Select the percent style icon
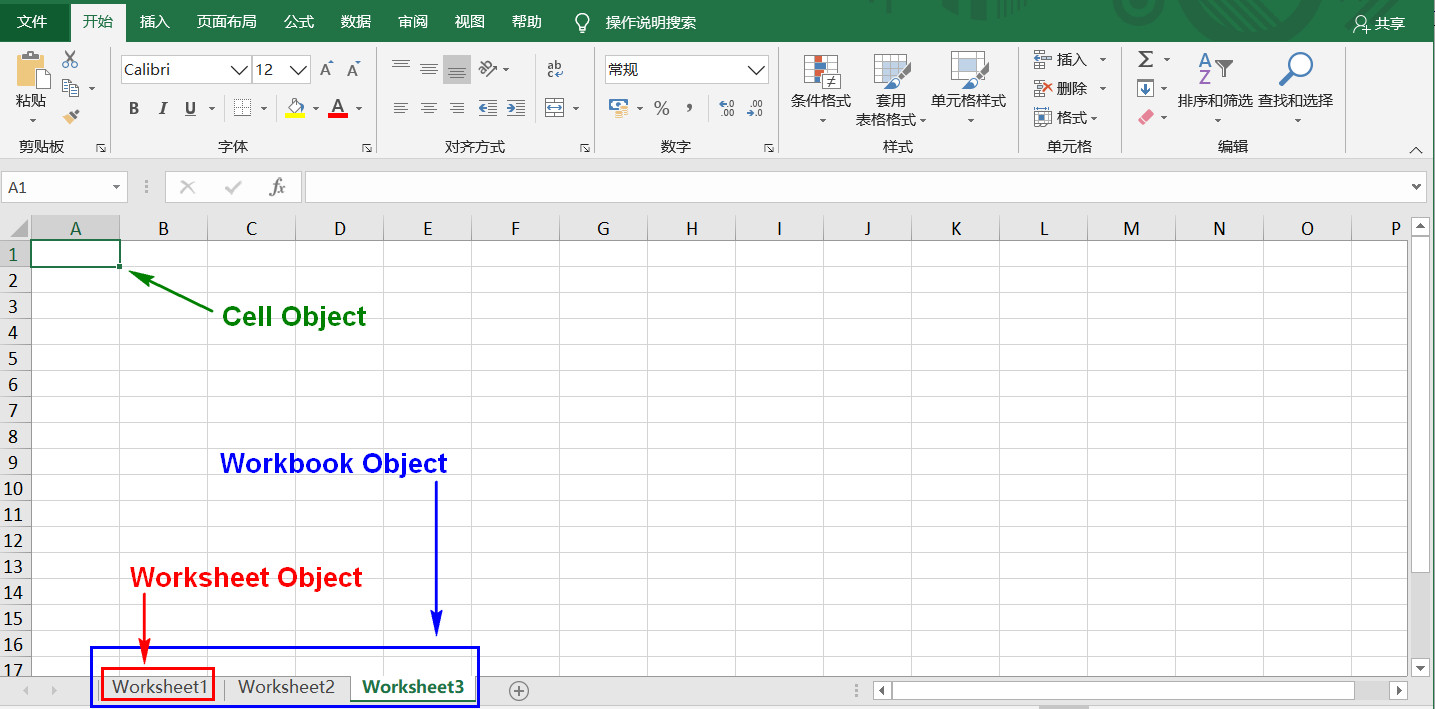This screenshot has width=1435, height=709. coord(662,108)
